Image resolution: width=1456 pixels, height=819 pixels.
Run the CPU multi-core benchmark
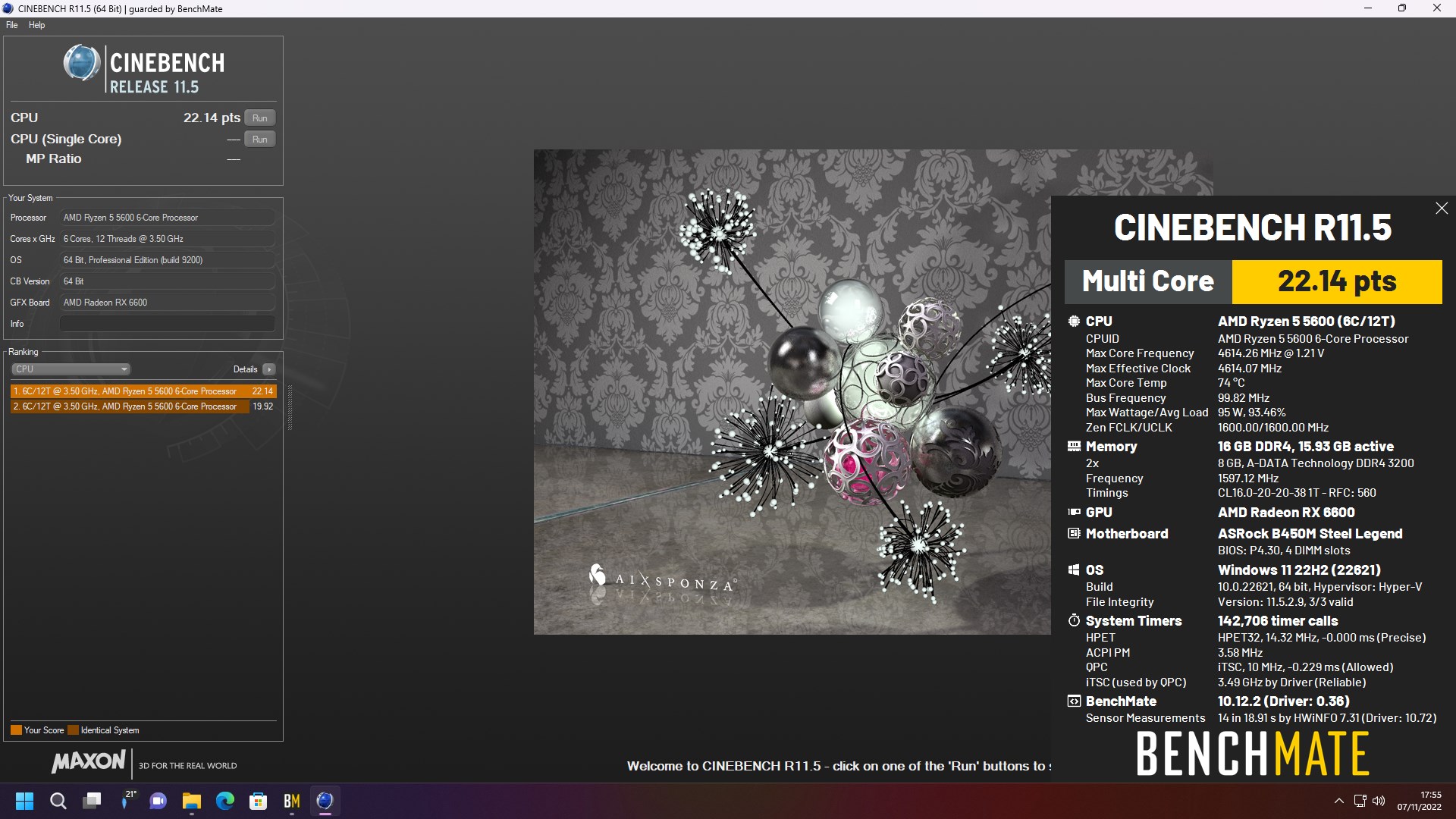[x=260, y=118]
